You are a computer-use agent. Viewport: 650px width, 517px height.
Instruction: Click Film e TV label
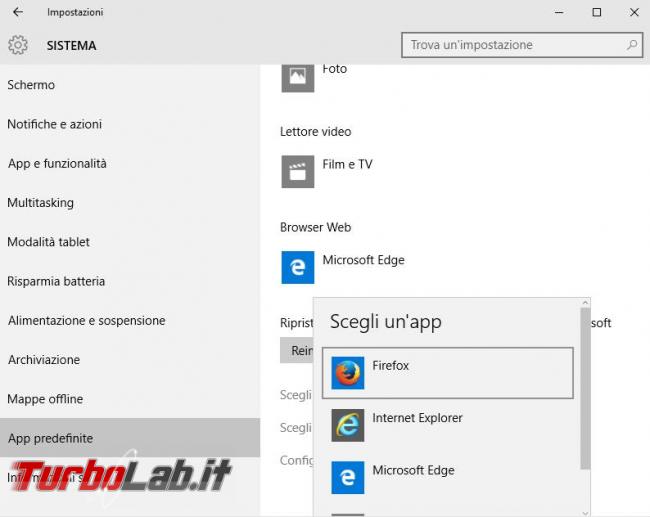[347, 164]
